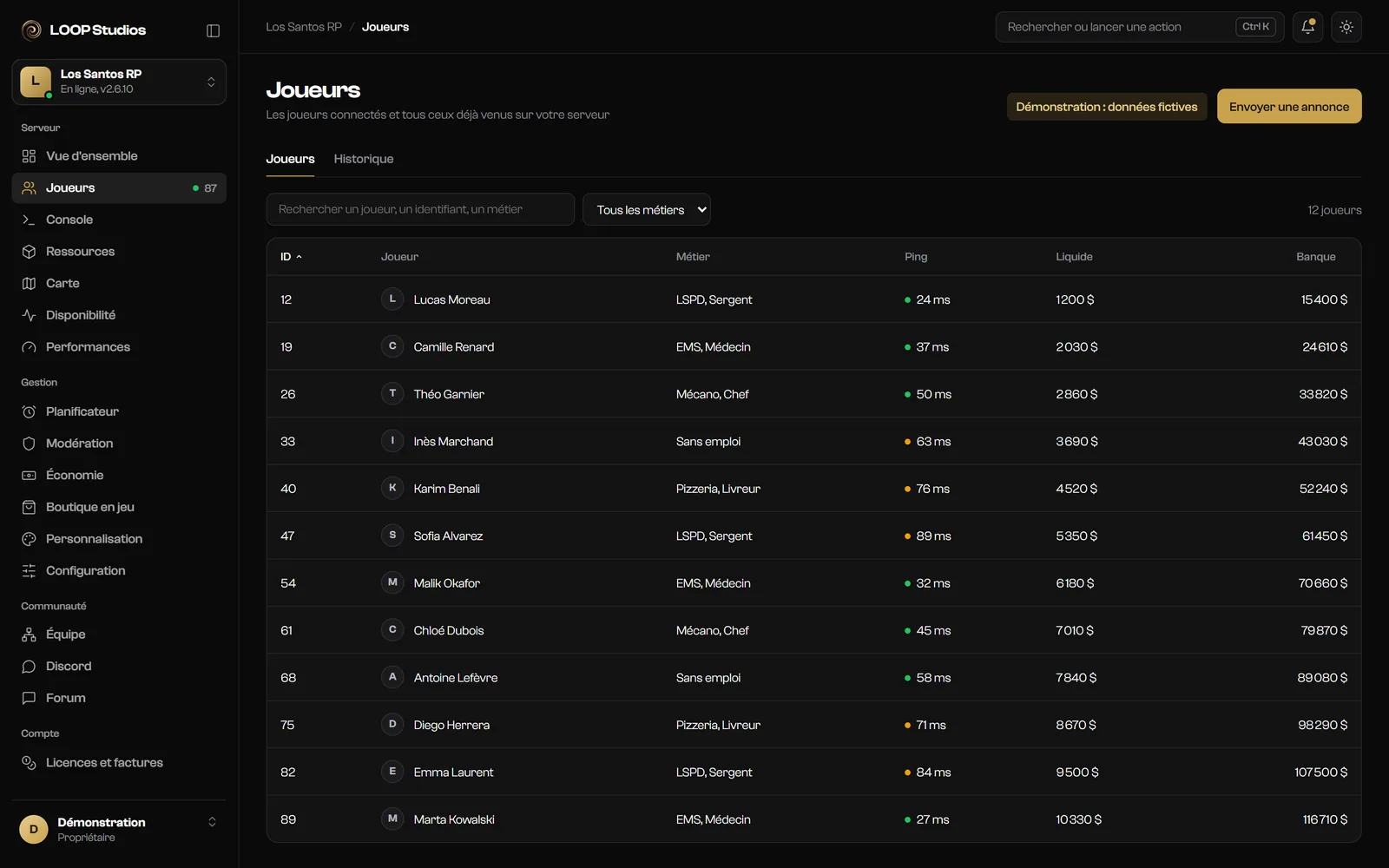Switch to the Historique tab
Screen dimensions: 1389x868
364,159
